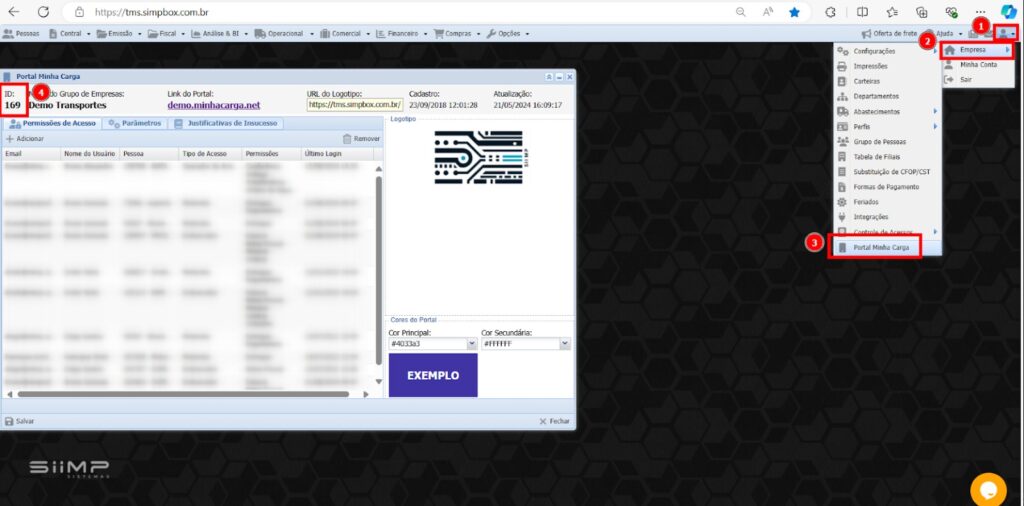Open Tabela de Filiais entry

pos(887,157)
